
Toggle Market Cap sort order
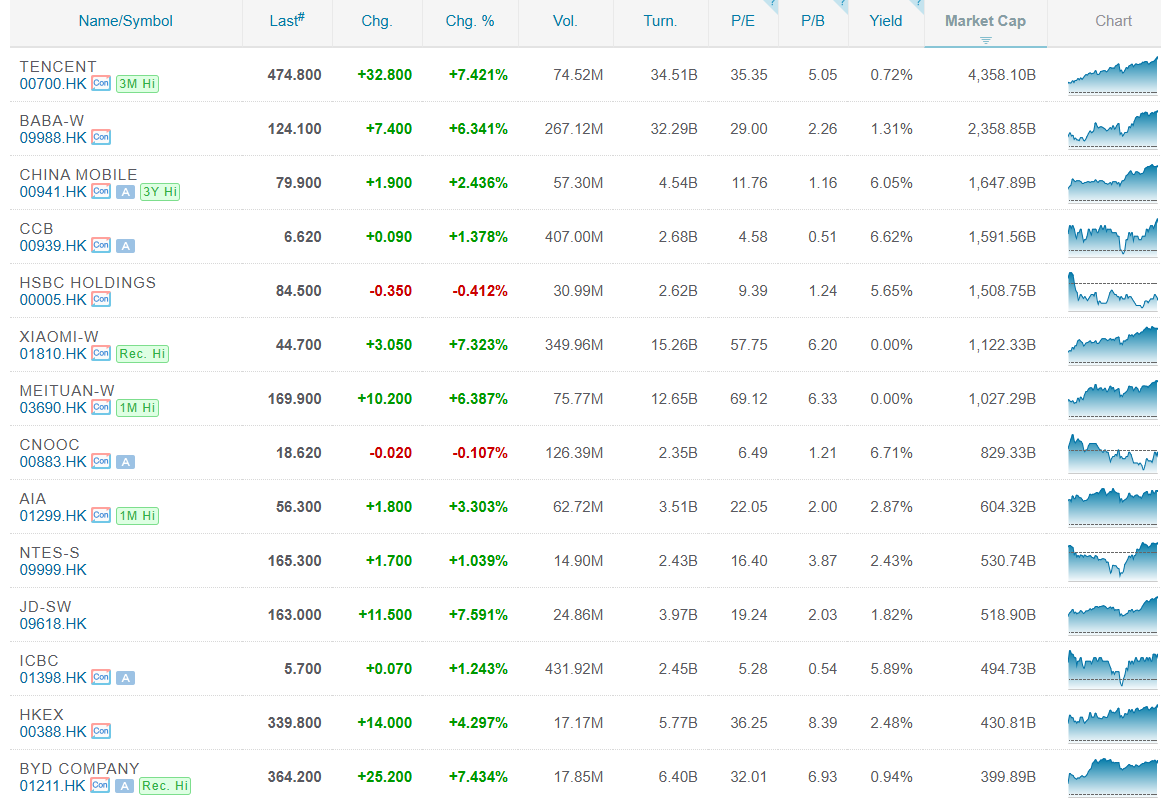tap(985, 21)
